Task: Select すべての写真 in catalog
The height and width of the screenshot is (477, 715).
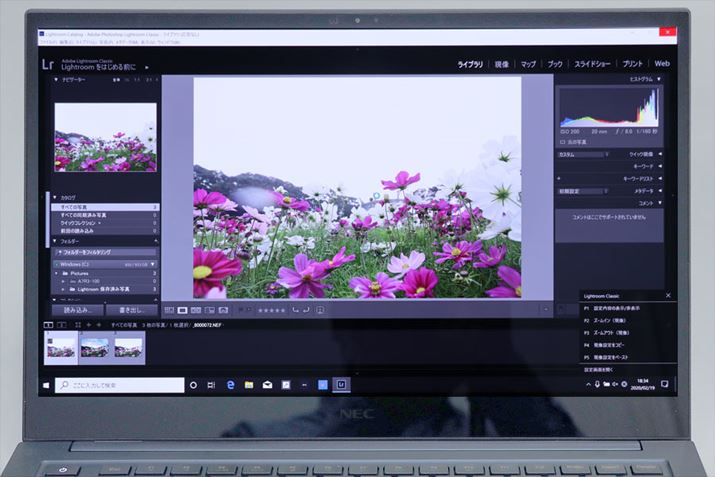Action: point(105,207)
